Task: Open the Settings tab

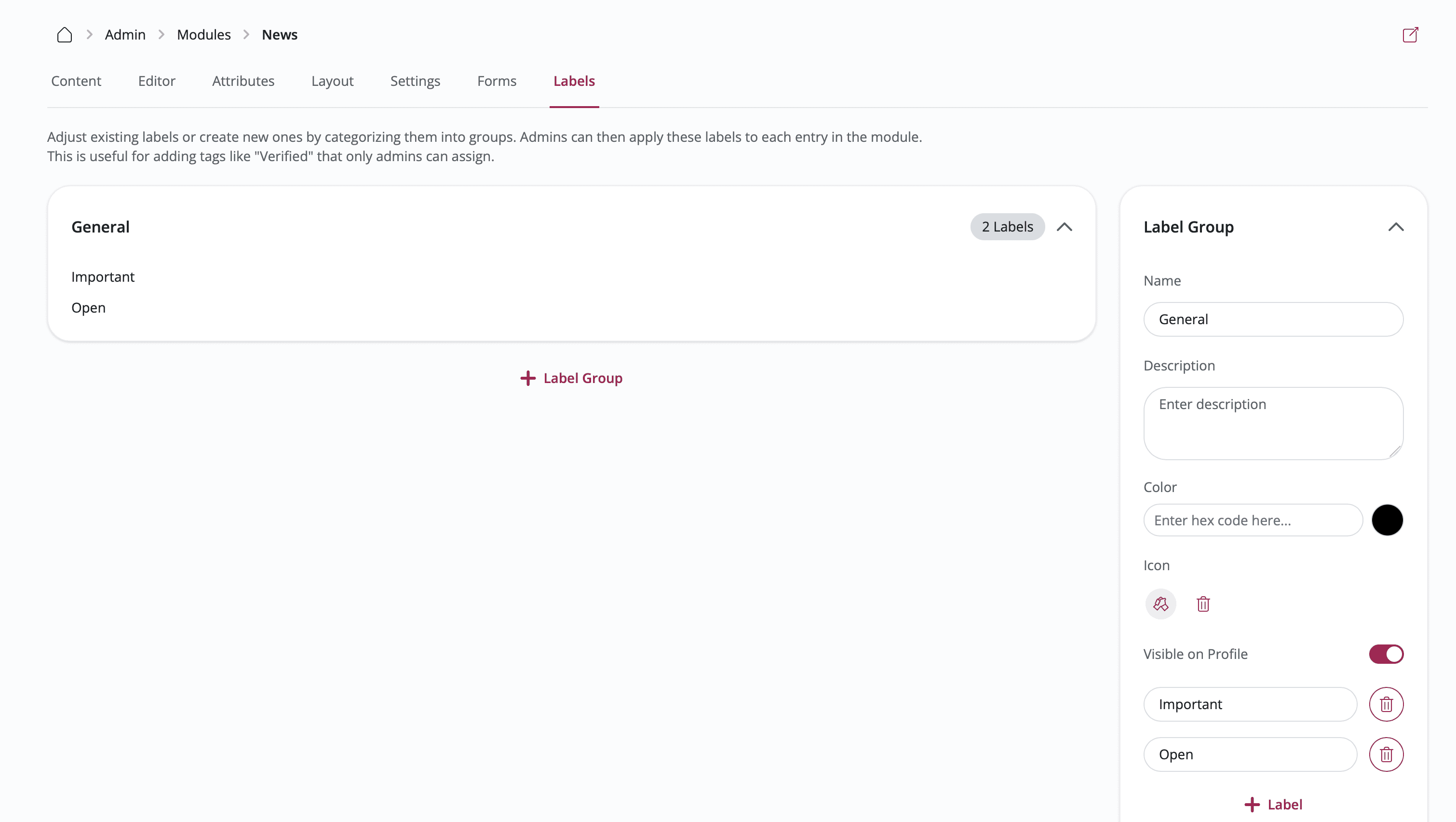Action: 415,81
